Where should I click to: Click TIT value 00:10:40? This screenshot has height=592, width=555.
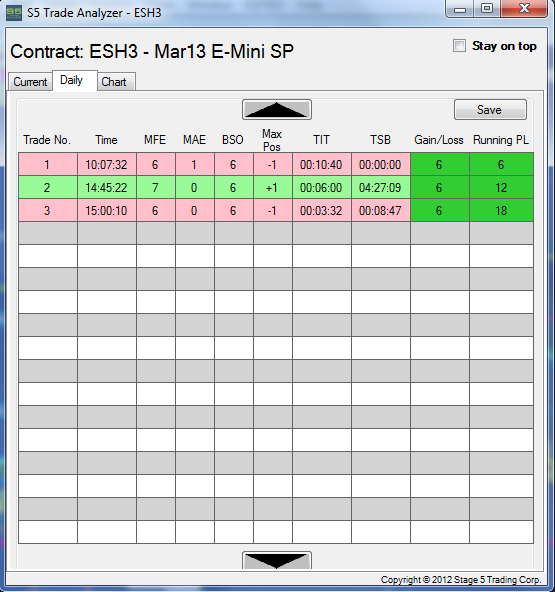(322, 164)
